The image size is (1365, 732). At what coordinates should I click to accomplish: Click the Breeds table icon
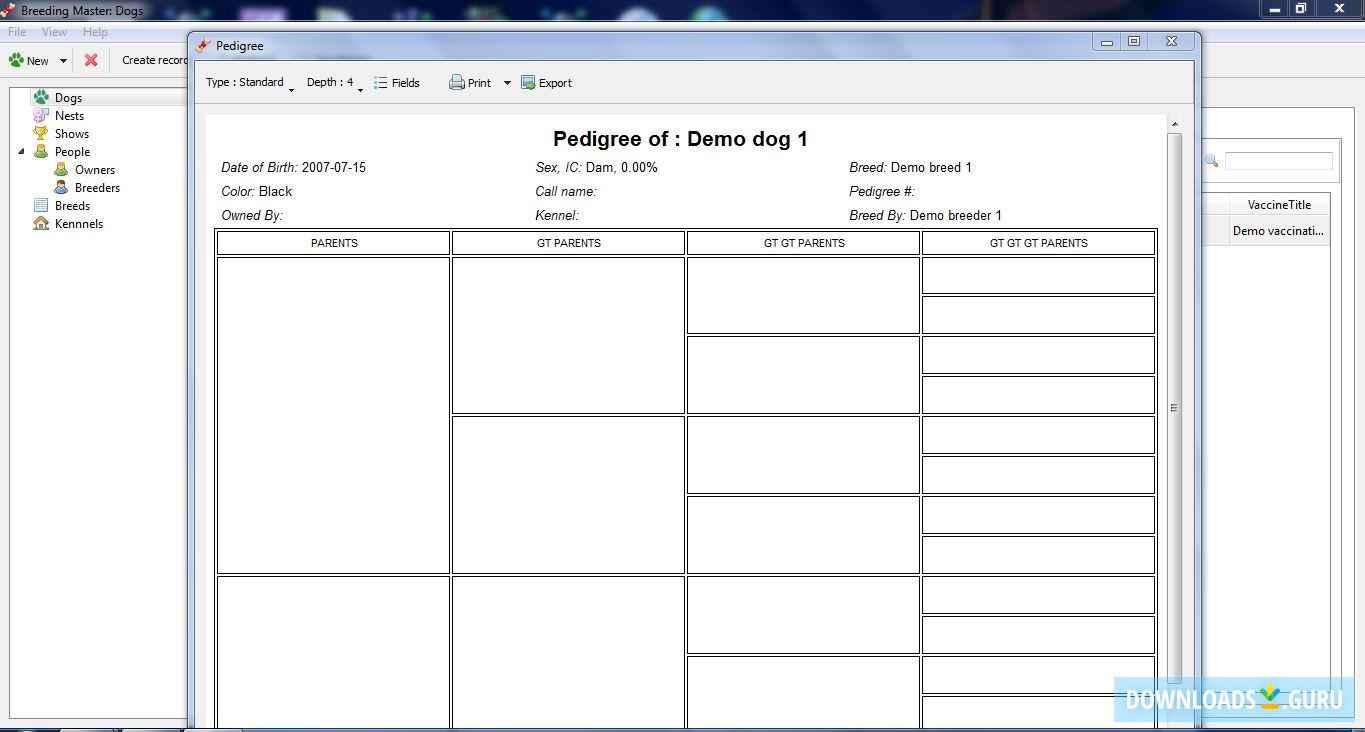41,205
